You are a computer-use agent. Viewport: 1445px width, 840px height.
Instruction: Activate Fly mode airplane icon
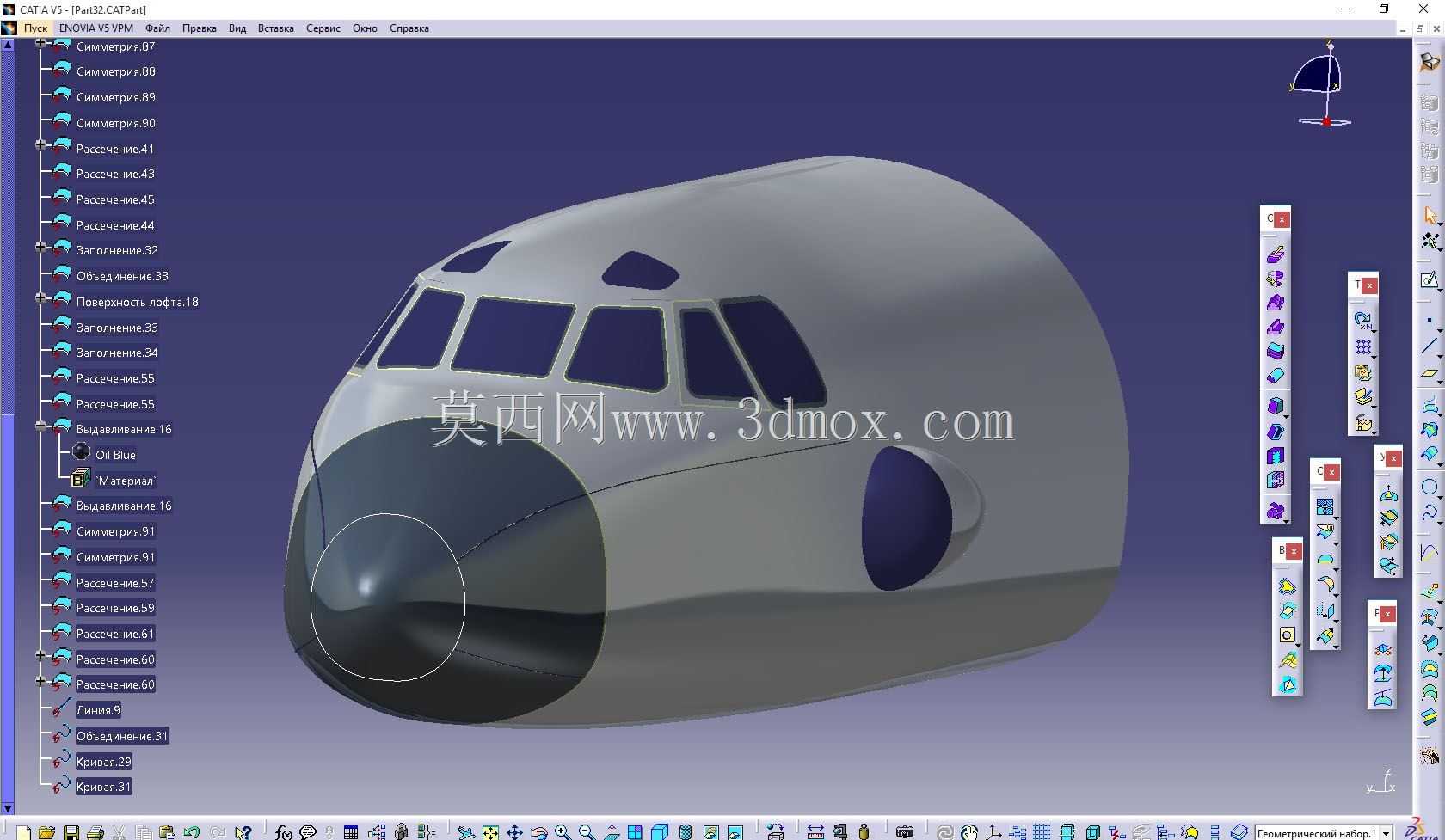(465, 831)
